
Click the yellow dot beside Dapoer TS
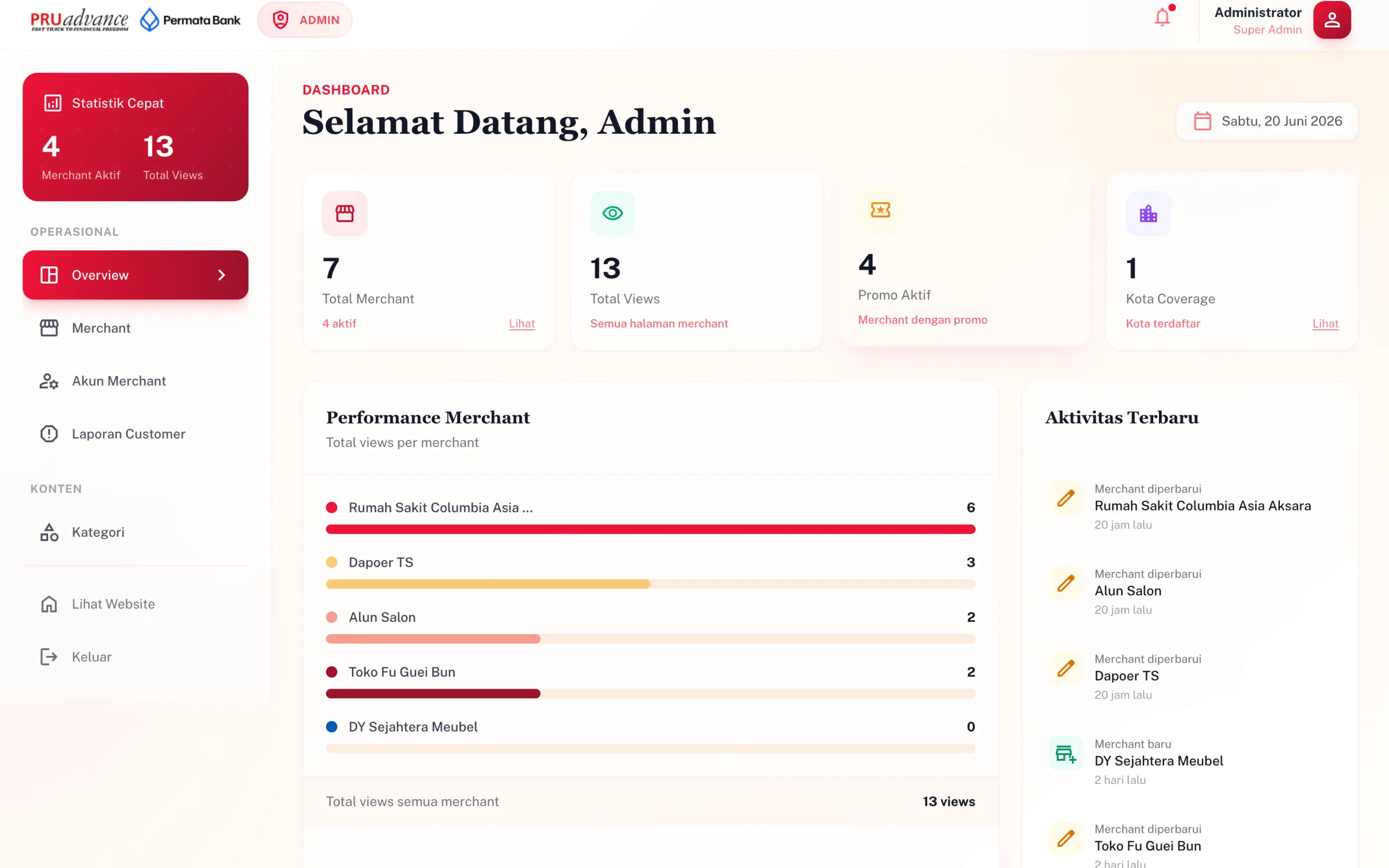coord(332,562)
